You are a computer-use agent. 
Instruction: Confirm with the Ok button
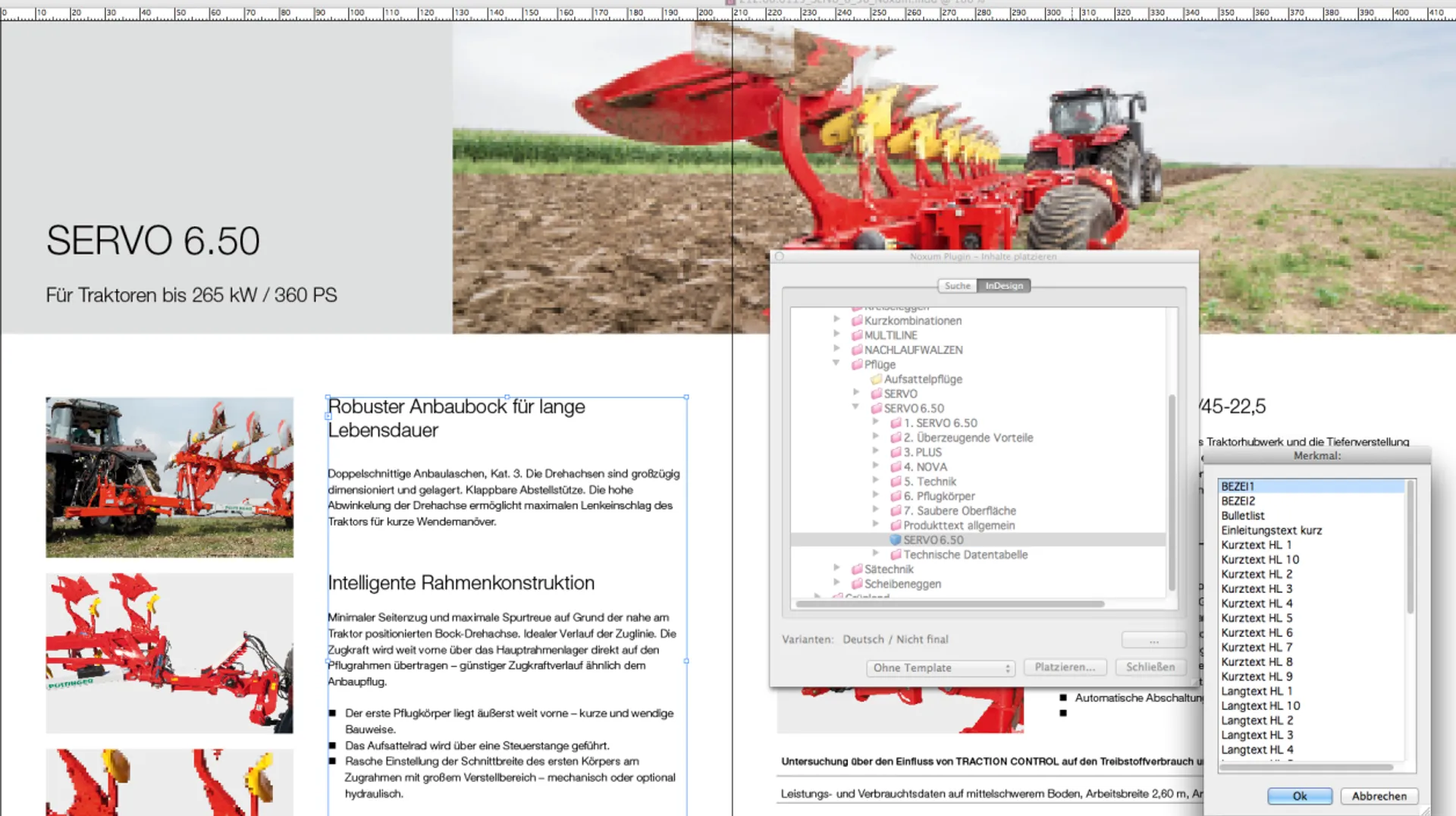[1300, 796]
